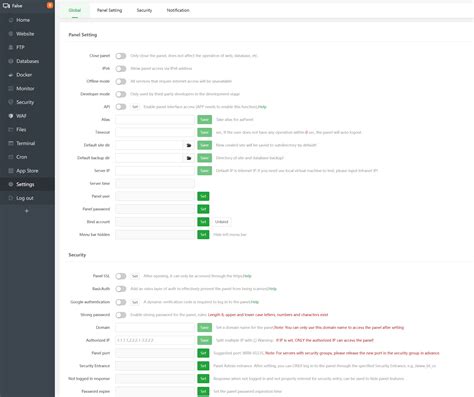
Task: Enable Developer mode switch
Action: [121, 94]
